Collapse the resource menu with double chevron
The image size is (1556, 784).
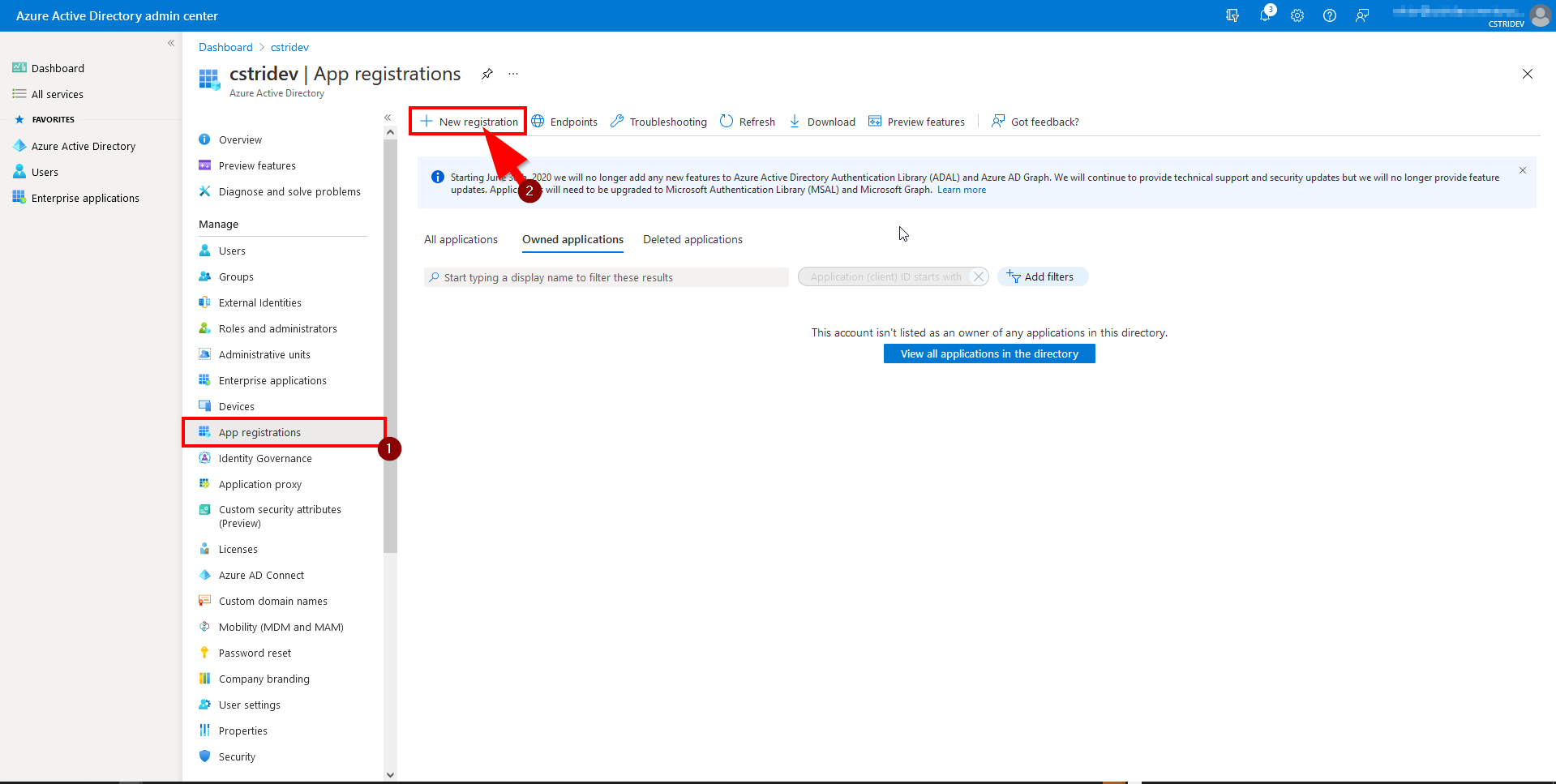pos(388,118)
